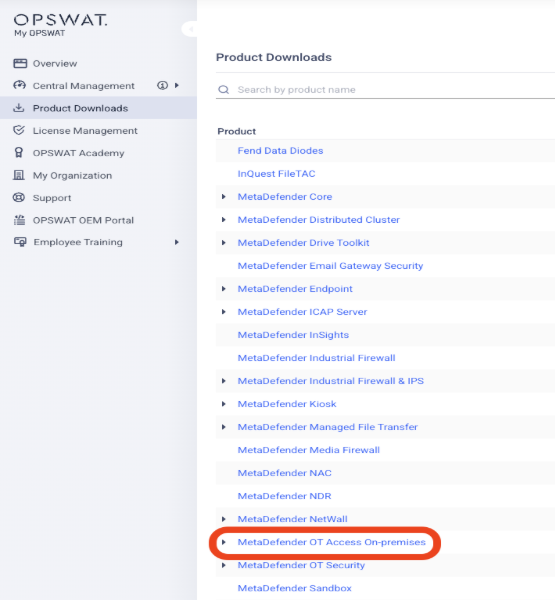Open MetaDefender Sandbox product link
Screen dimensions: 555x600
[294, 588]
